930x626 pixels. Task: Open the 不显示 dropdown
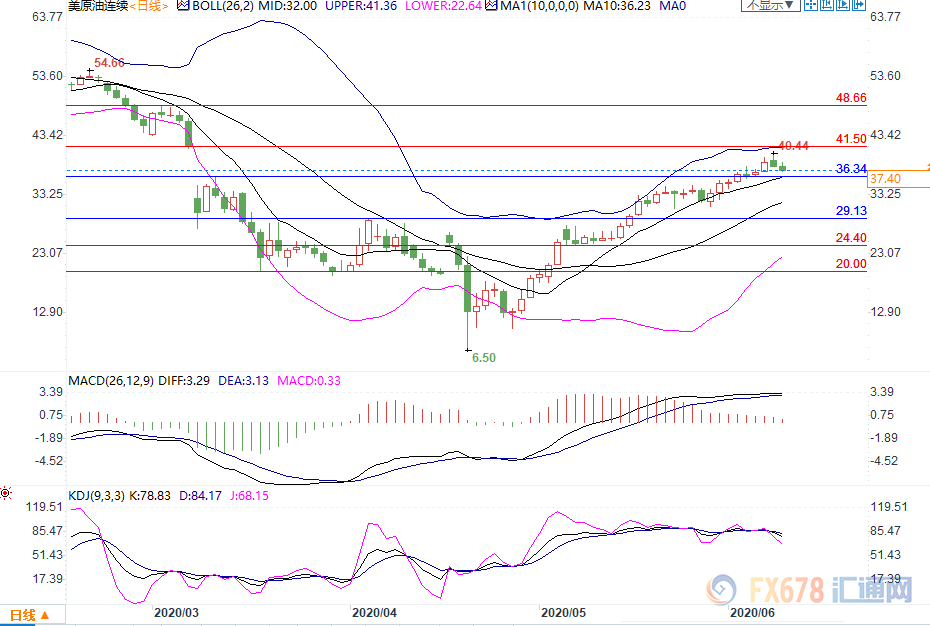pos(768,6)
